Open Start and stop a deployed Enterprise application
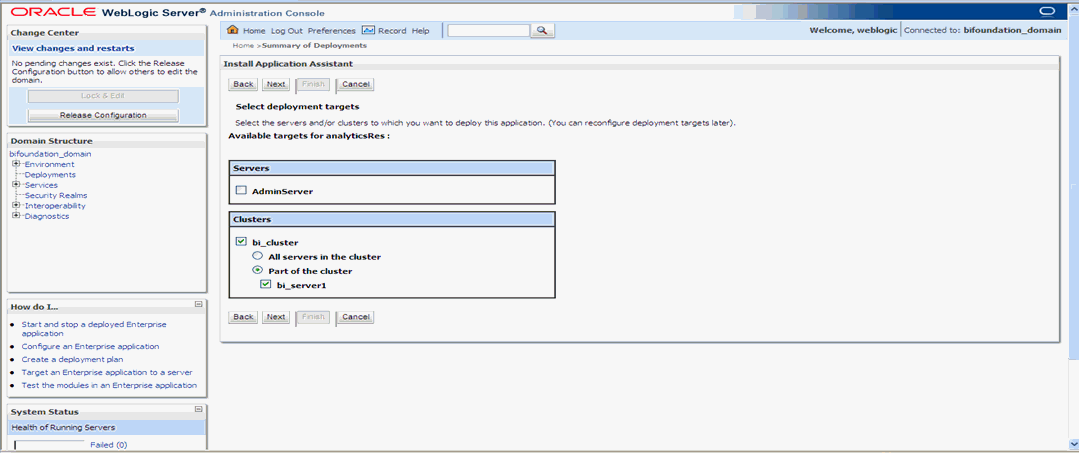The width and height of the screenshot is (1079, 453). click(x=94, y=328)
